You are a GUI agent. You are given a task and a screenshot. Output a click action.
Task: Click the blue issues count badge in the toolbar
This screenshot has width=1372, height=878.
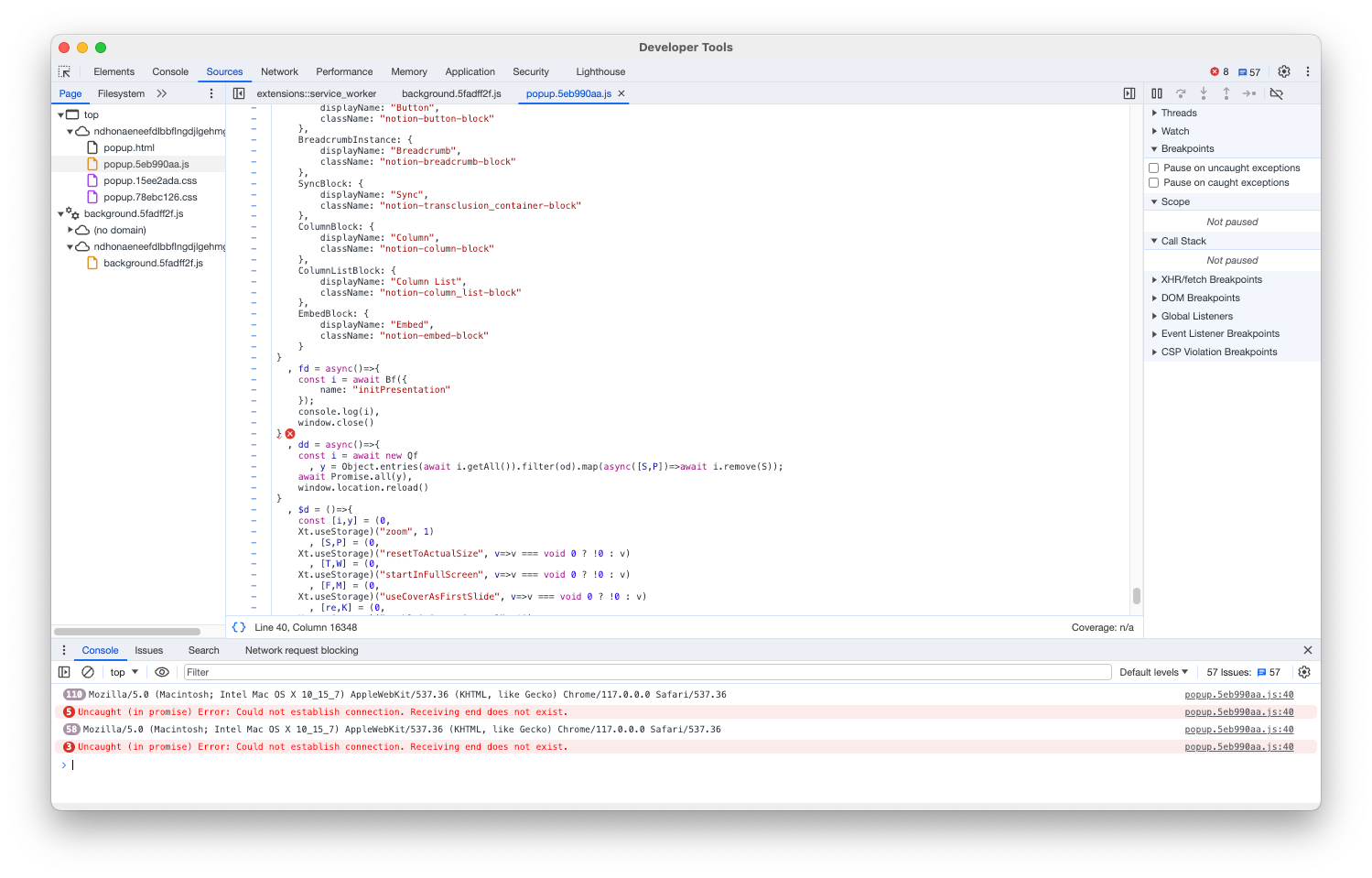pyautogui.click(x=1249, y=72)
